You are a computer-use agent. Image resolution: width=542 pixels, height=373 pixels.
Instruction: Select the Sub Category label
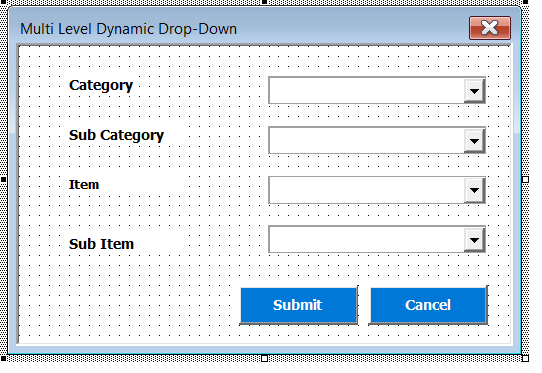pos(116,135)
